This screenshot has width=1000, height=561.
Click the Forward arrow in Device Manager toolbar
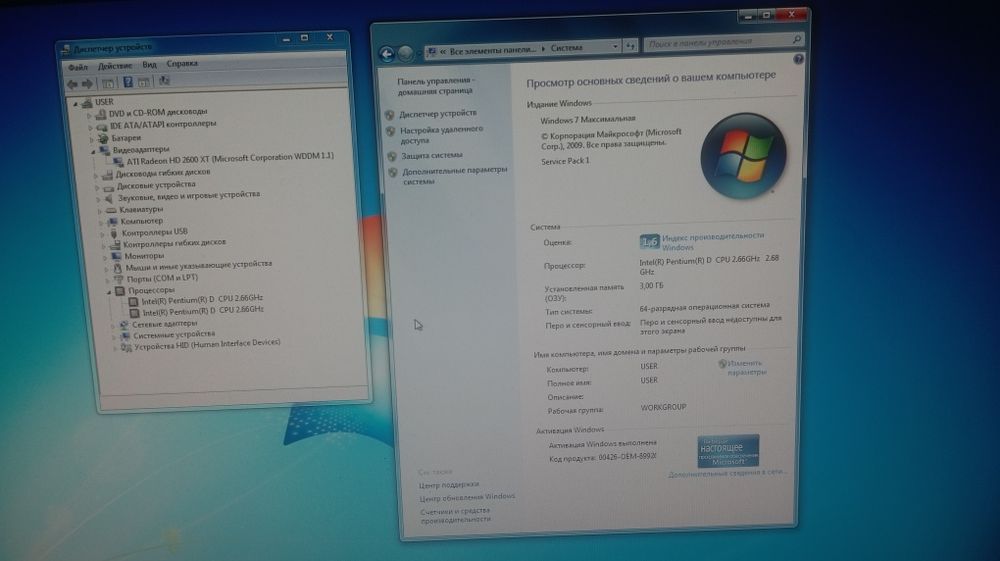(87, 84)
